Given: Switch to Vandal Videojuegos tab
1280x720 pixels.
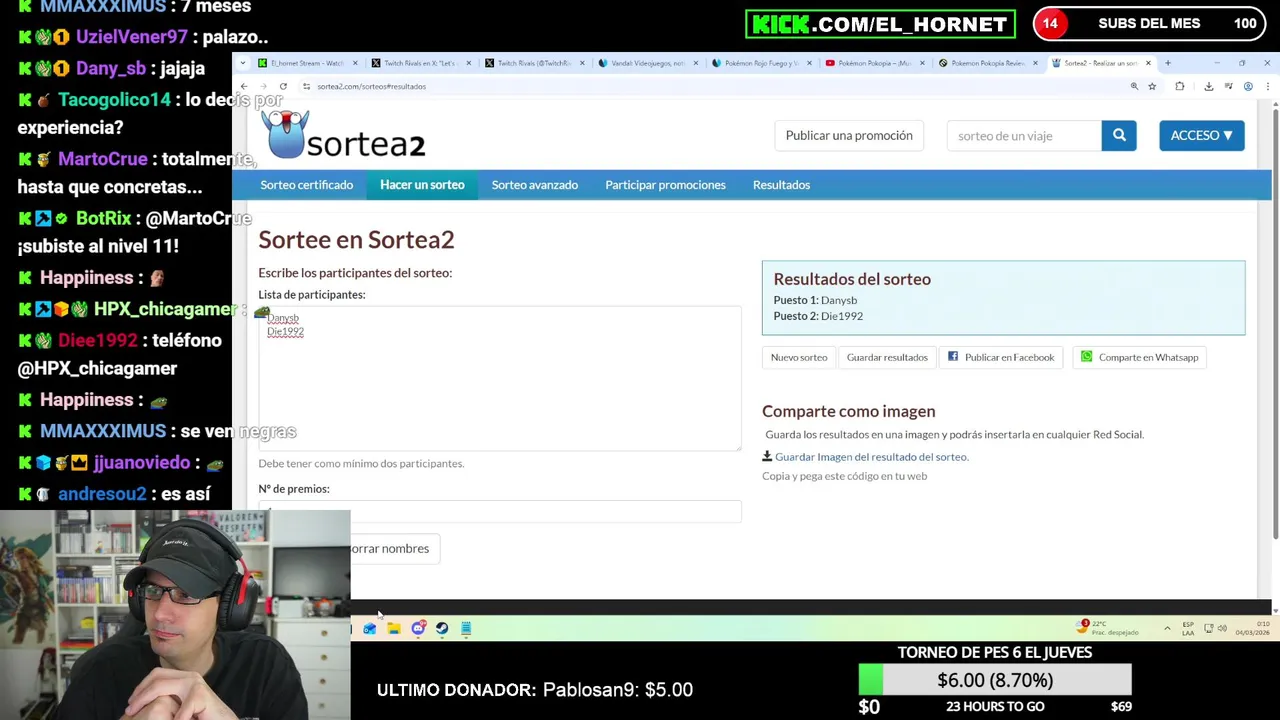Looking at the screenshot, I should [x=647, y=63].
